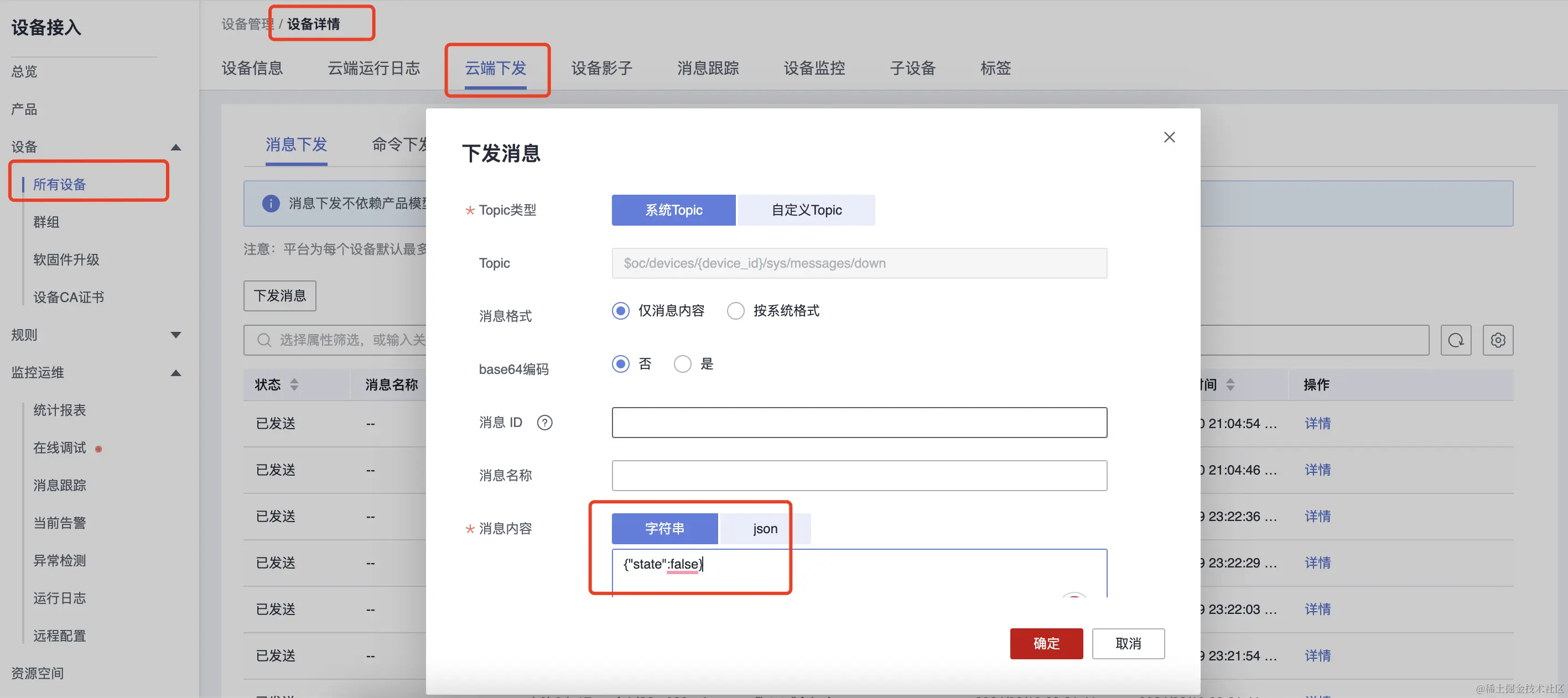The width and height of the screenshot is (1568, 698).
Task: Click the info icon in notice banner
Action: click(270, 203)
